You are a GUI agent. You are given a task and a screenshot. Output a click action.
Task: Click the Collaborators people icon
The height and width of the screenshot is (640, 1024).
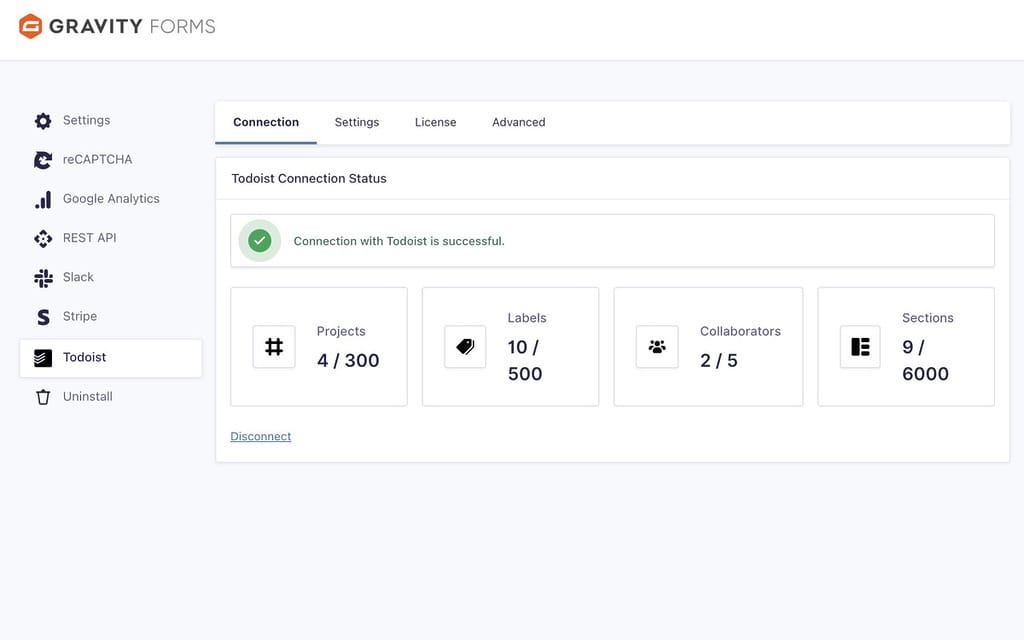(656, 346)
